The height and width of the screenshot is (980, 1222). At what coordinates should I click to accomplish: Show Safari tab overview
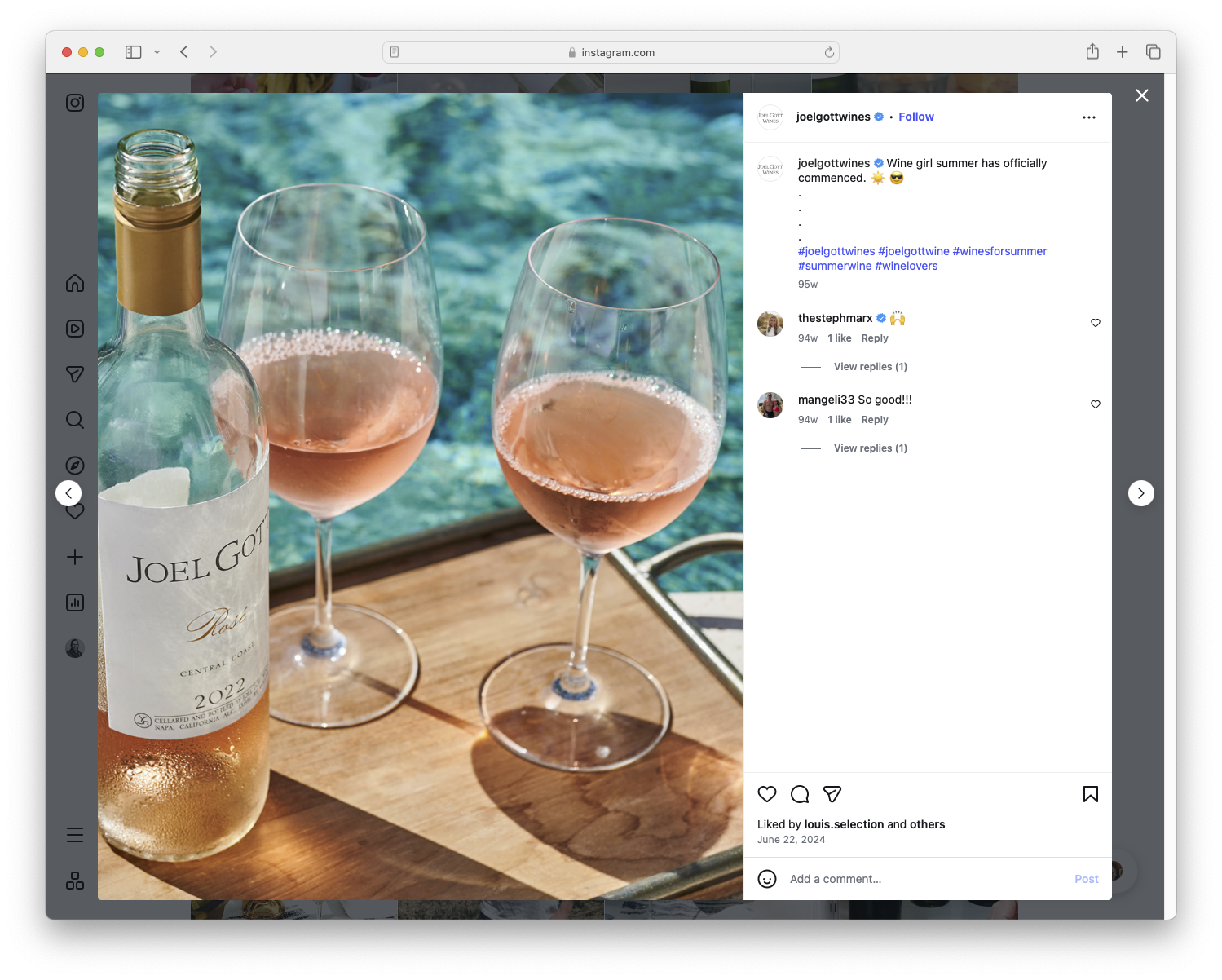[x=1154, y=52]
